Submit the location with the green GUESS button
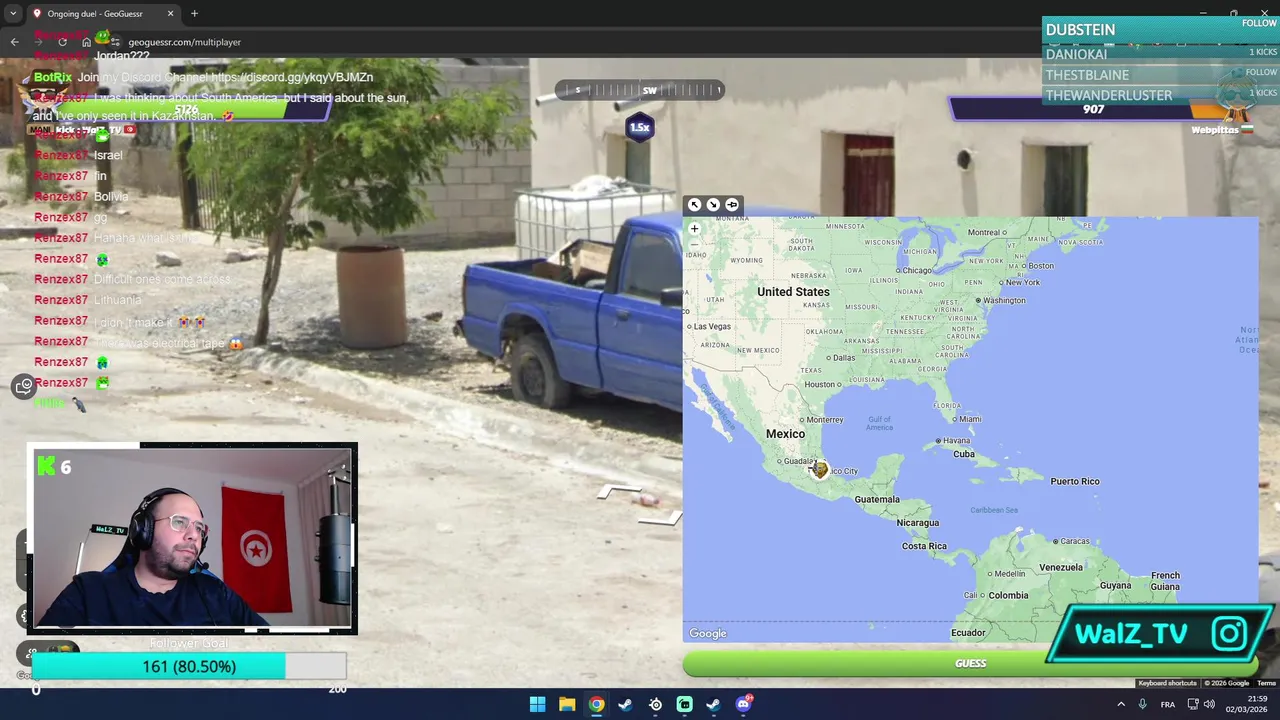This screenshot has width=1280, height=720. point(970,663)
